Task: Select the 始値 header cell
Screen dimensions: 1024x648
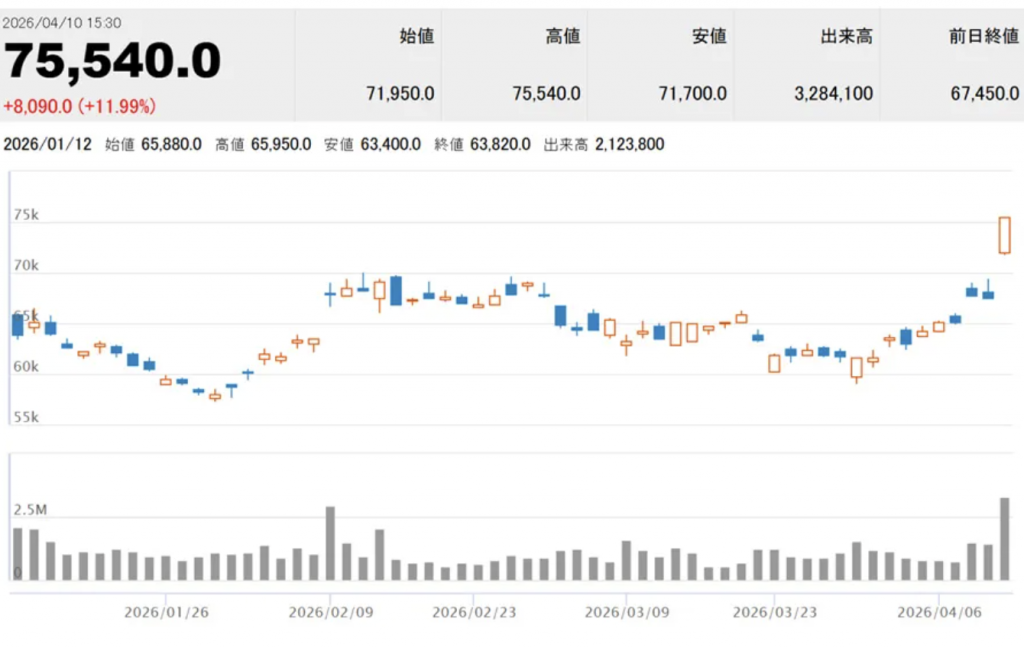Action: coord(417,37)
